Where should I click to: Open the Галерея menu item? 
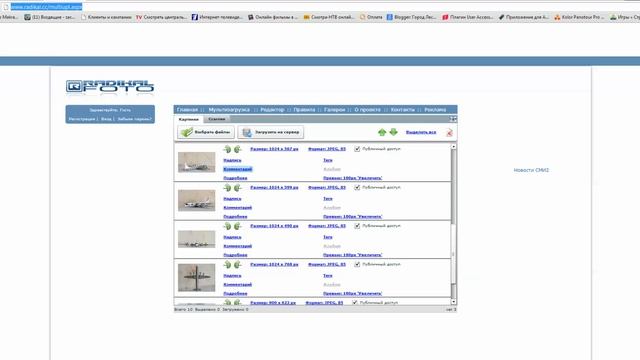point(335,110)
